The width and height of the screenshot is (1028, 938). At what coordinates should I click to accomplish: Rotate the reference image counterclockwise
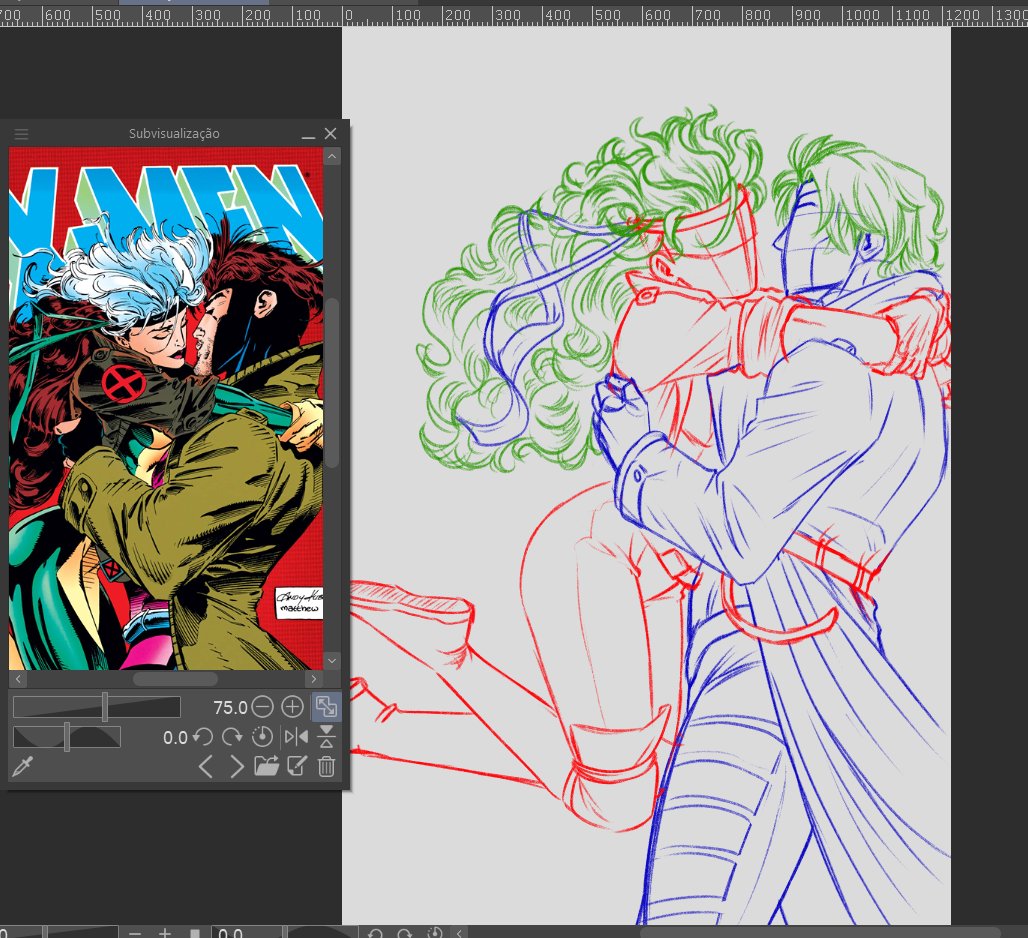[203, 737]
